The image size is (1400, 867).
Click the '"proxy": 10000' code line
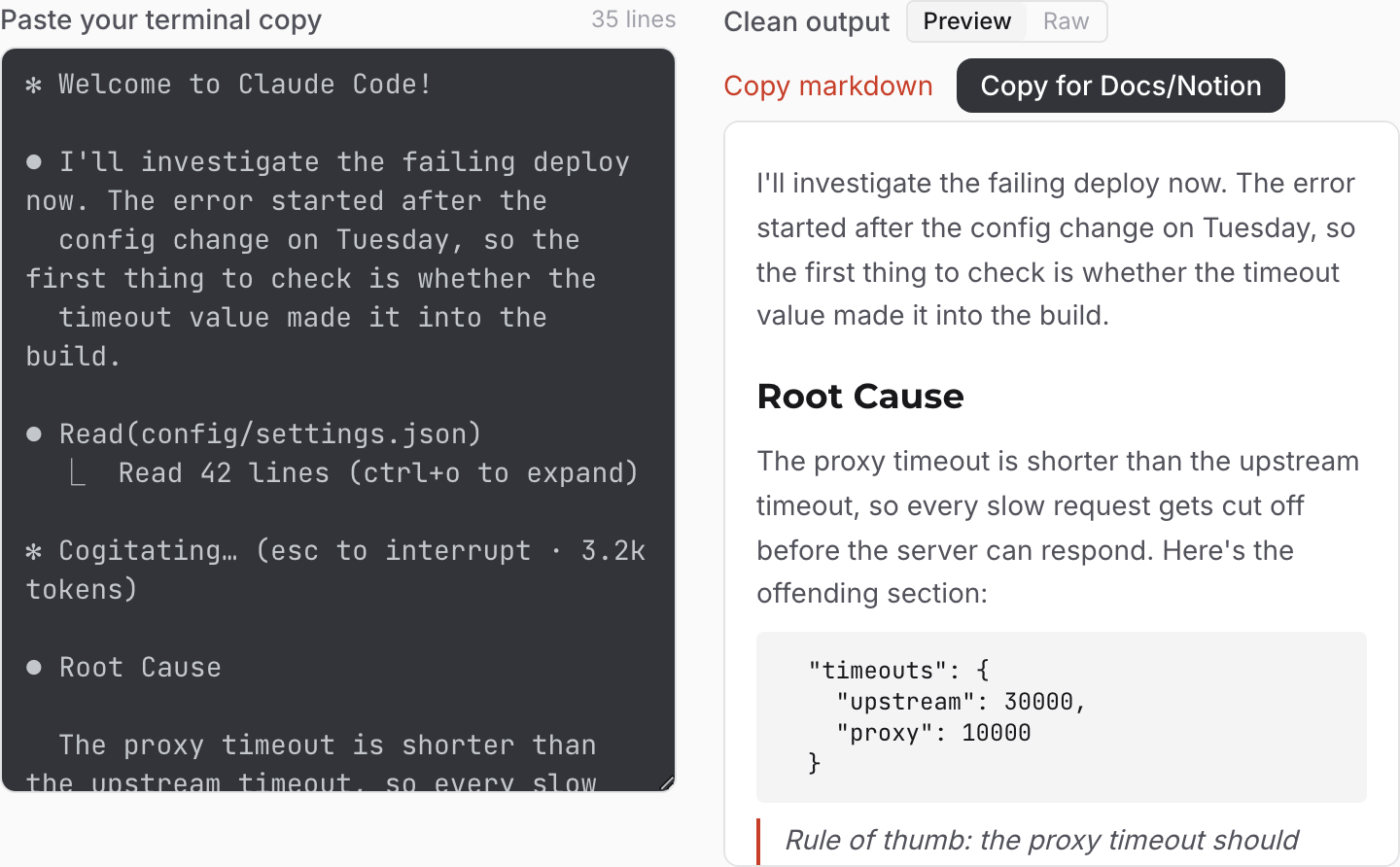[933, 732]
